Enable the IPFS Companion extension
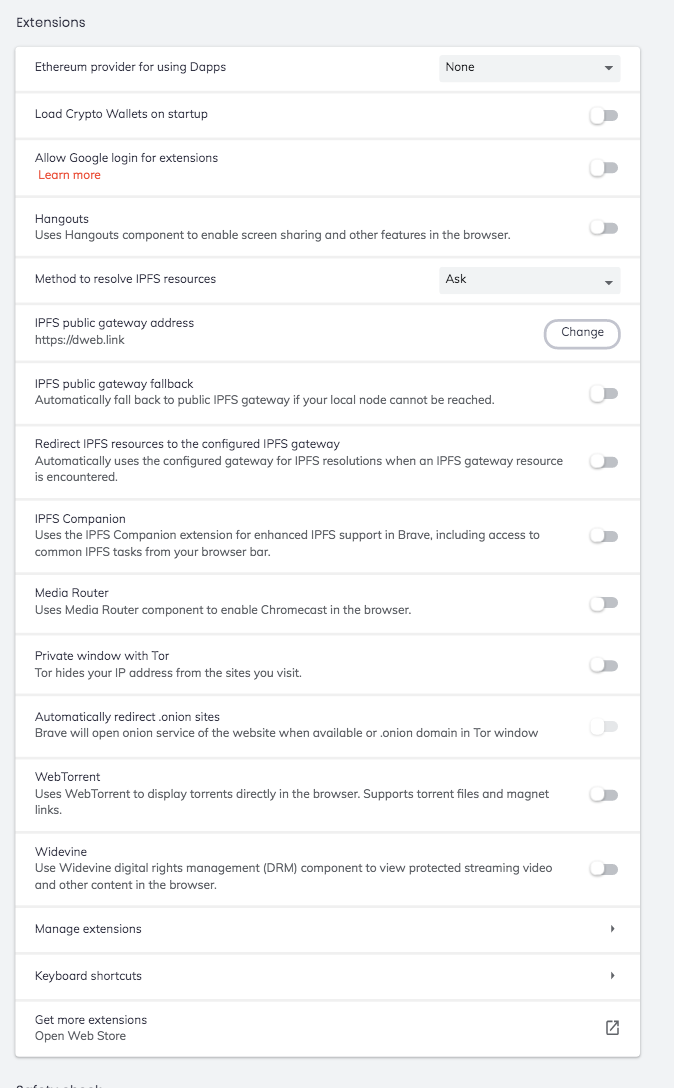This screenshot has width=674, height=1088. [603, 536]
